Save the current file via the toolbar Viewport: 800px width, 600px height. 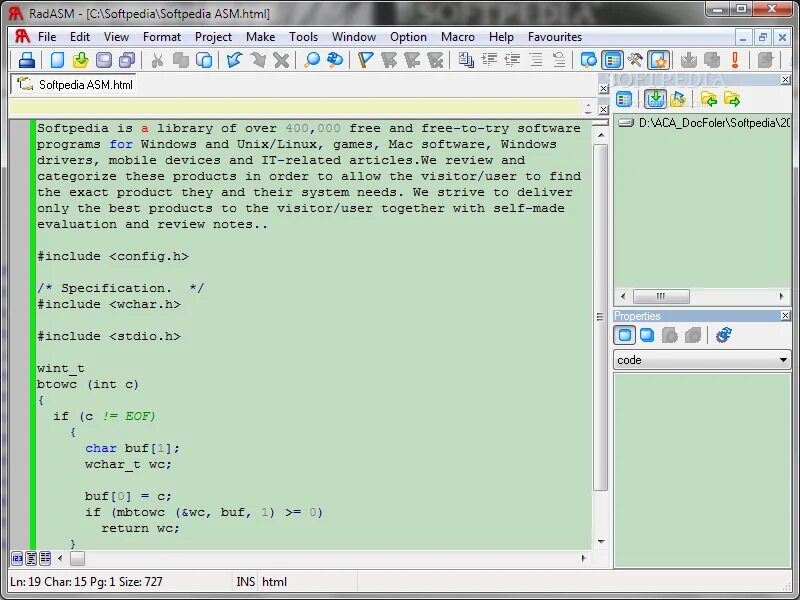click(x=104, y=60)
